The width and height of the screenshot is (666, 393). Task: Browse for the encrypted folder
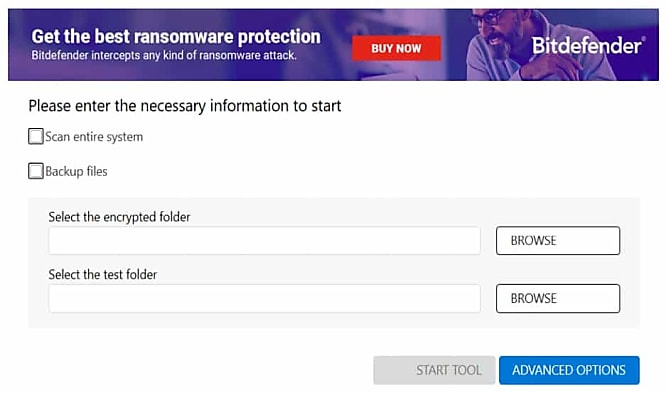(558, 240)
